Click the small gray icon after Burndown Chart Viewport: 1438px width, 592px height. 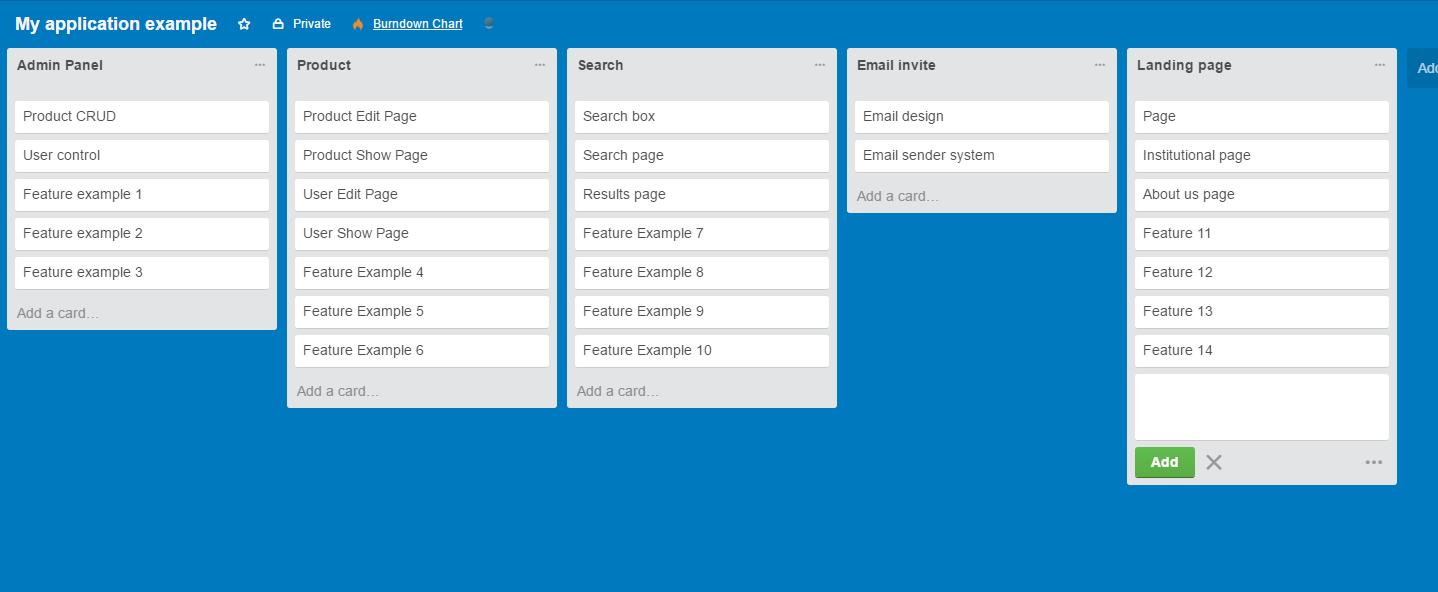pos(489,24)
